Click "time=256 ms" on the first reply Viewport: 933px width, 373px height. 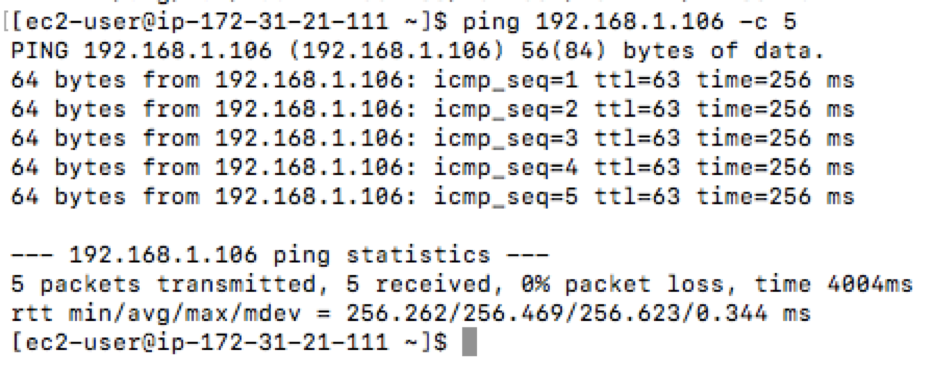[775, 80]
